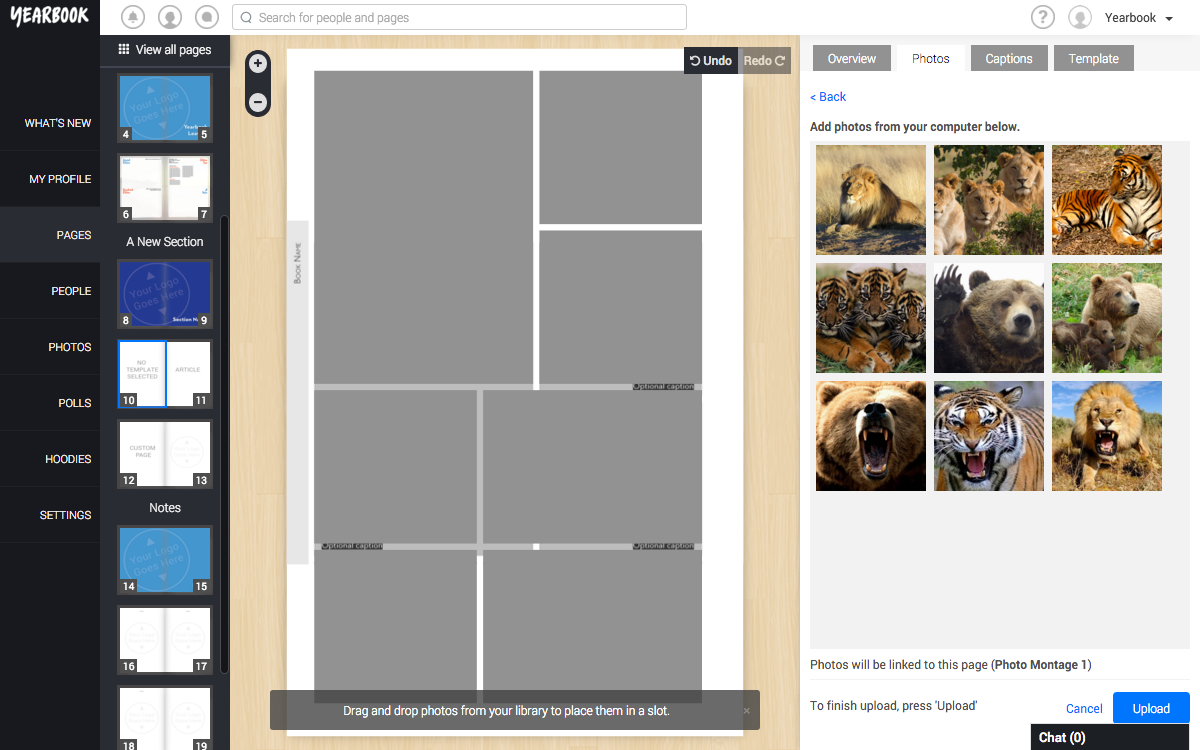Switch to the Captions tab
Screen dimensions: 1200x750
tap(1009, 59)
